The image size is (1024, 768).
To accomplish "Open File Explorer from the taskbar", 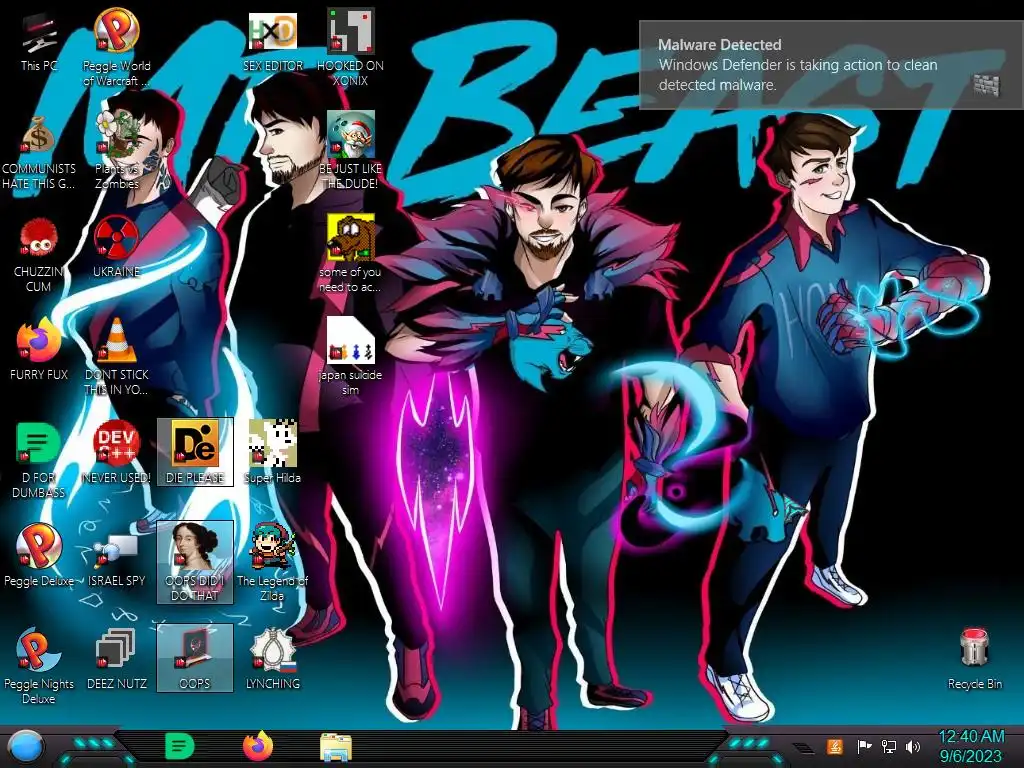I will (336, 748).
